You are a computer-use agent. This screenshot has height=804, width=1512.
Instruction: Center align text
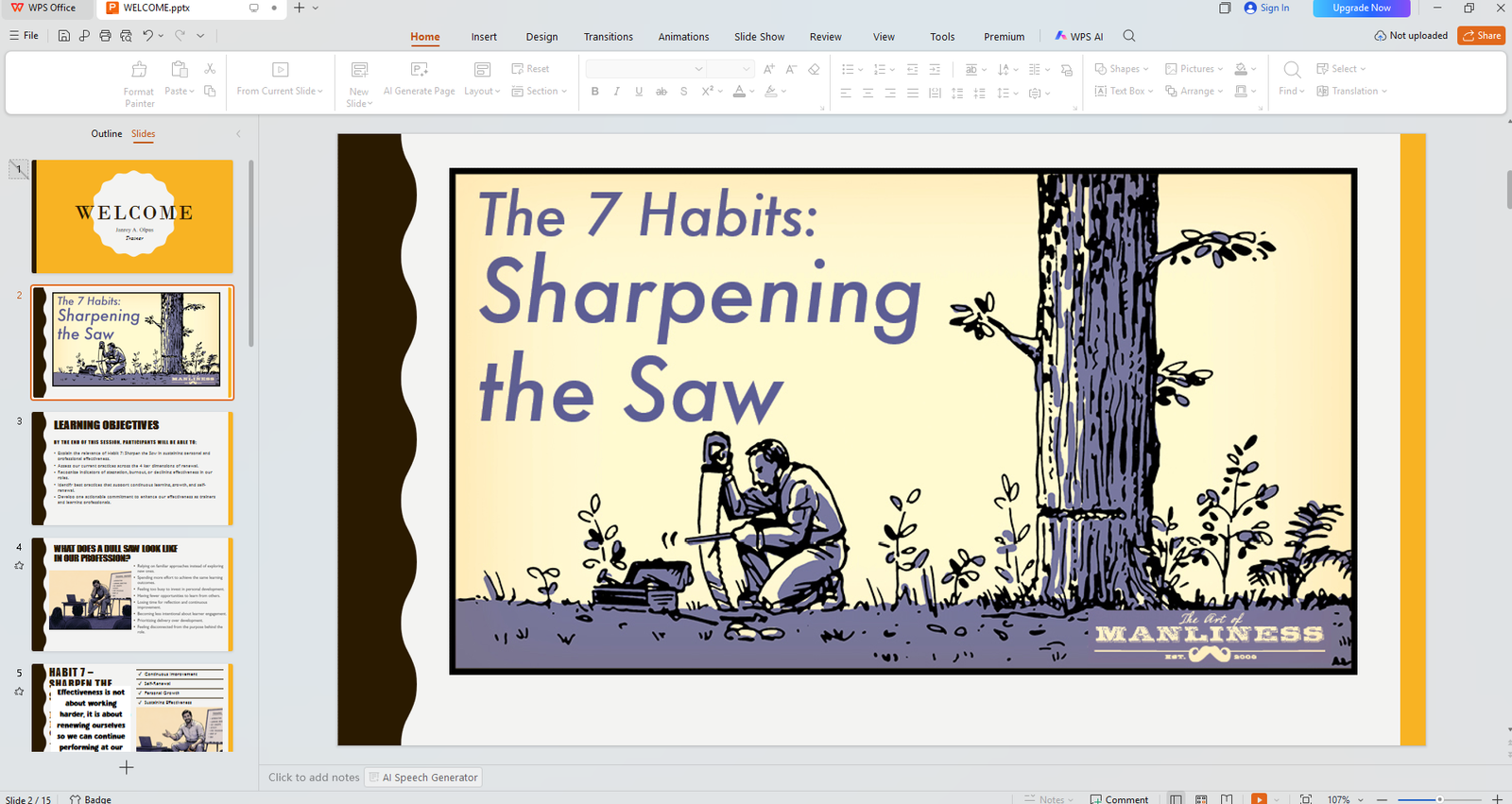click(868, 93)
